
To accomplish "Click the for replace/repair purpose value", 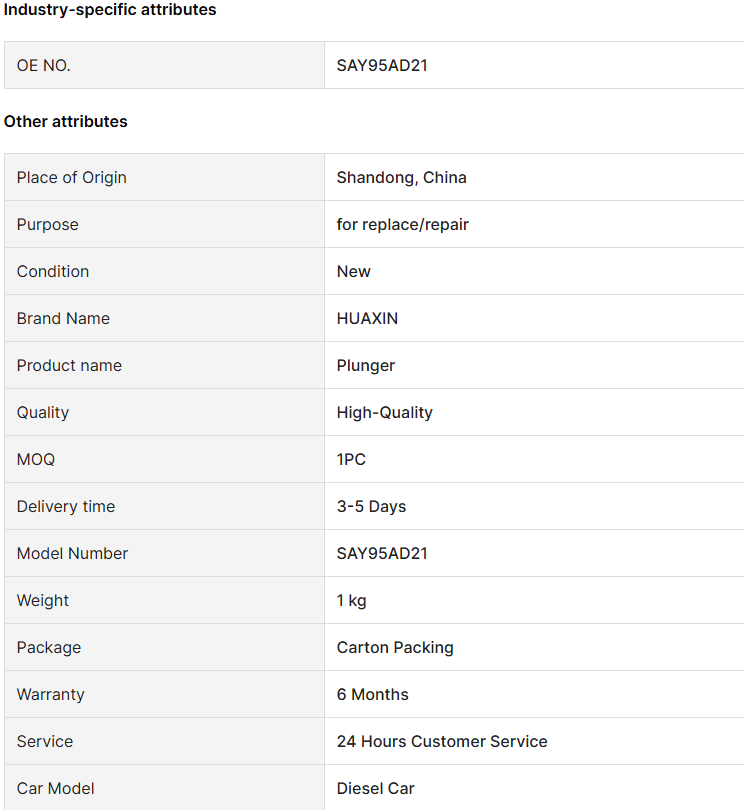I will 402,224.
